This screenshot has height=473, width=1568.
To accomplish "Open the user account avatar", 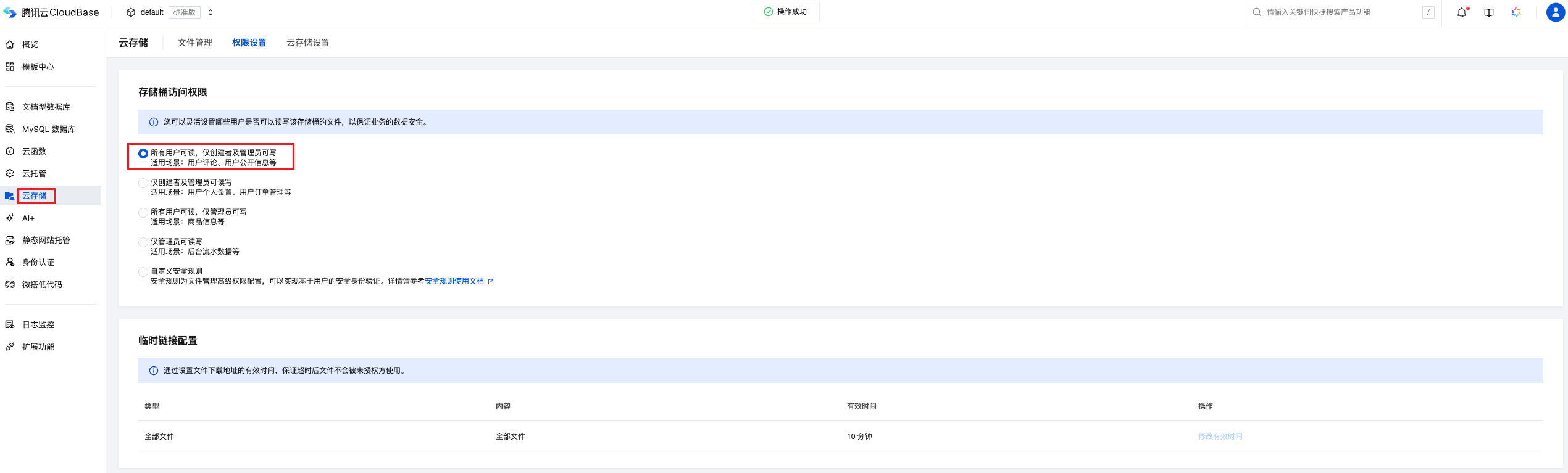I will tap(1555, 12).
